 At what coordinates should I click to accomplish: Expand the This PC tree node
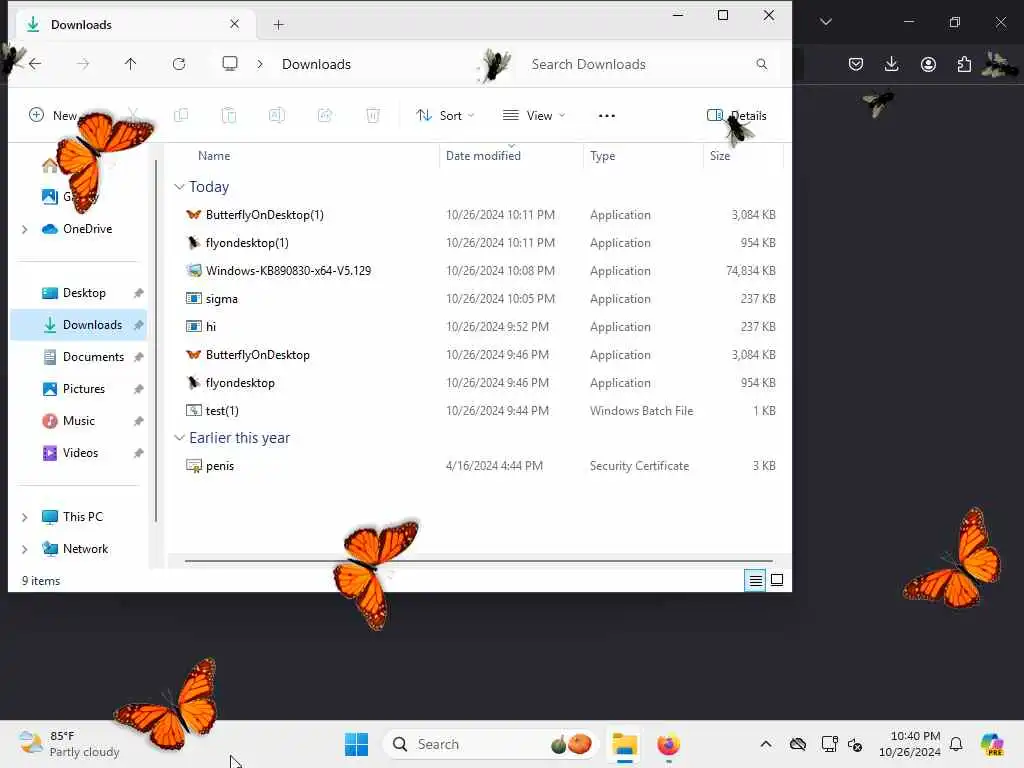pos(25,517)
